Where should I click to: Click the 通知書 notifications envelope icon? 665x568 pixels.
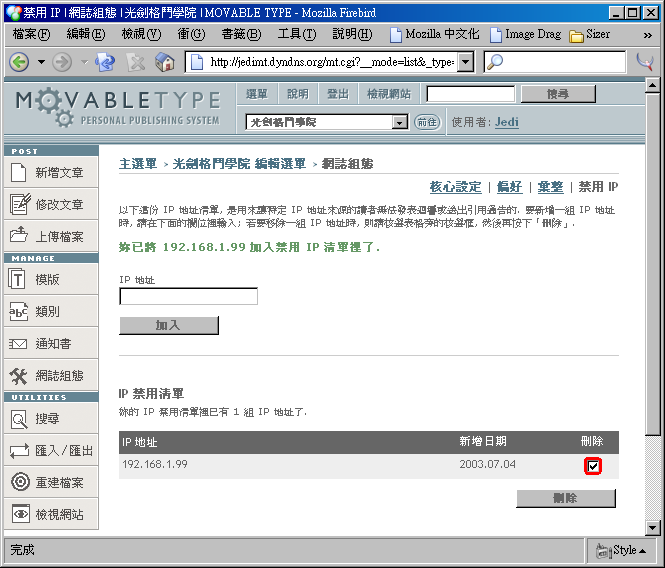point(18,344)
